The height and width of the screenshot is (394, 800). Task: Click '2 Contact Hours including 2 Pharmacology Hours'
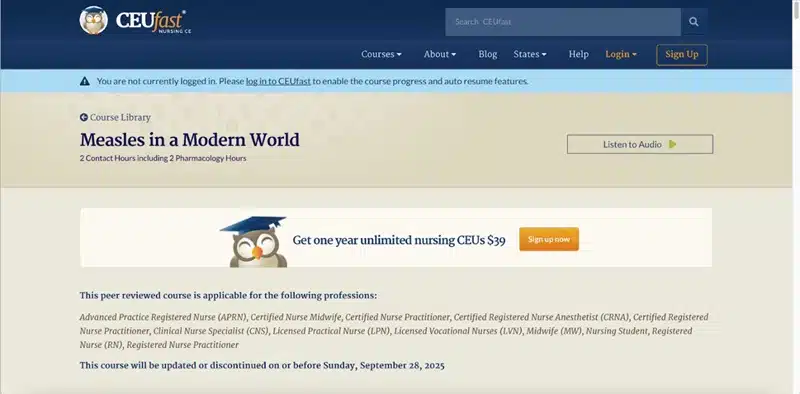click(163, 158)
